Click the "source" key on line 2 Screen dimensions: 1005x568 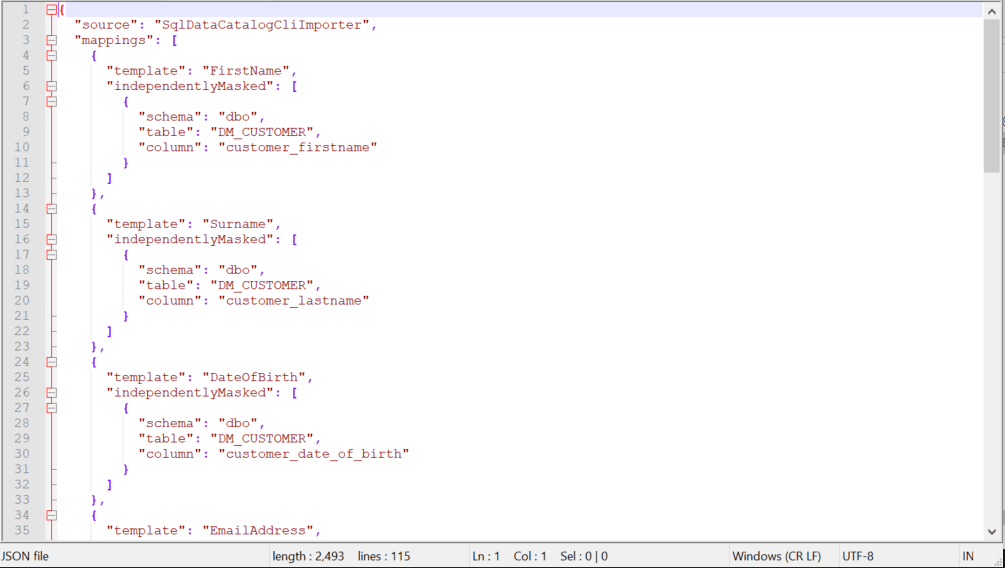[x=106, y=25]
